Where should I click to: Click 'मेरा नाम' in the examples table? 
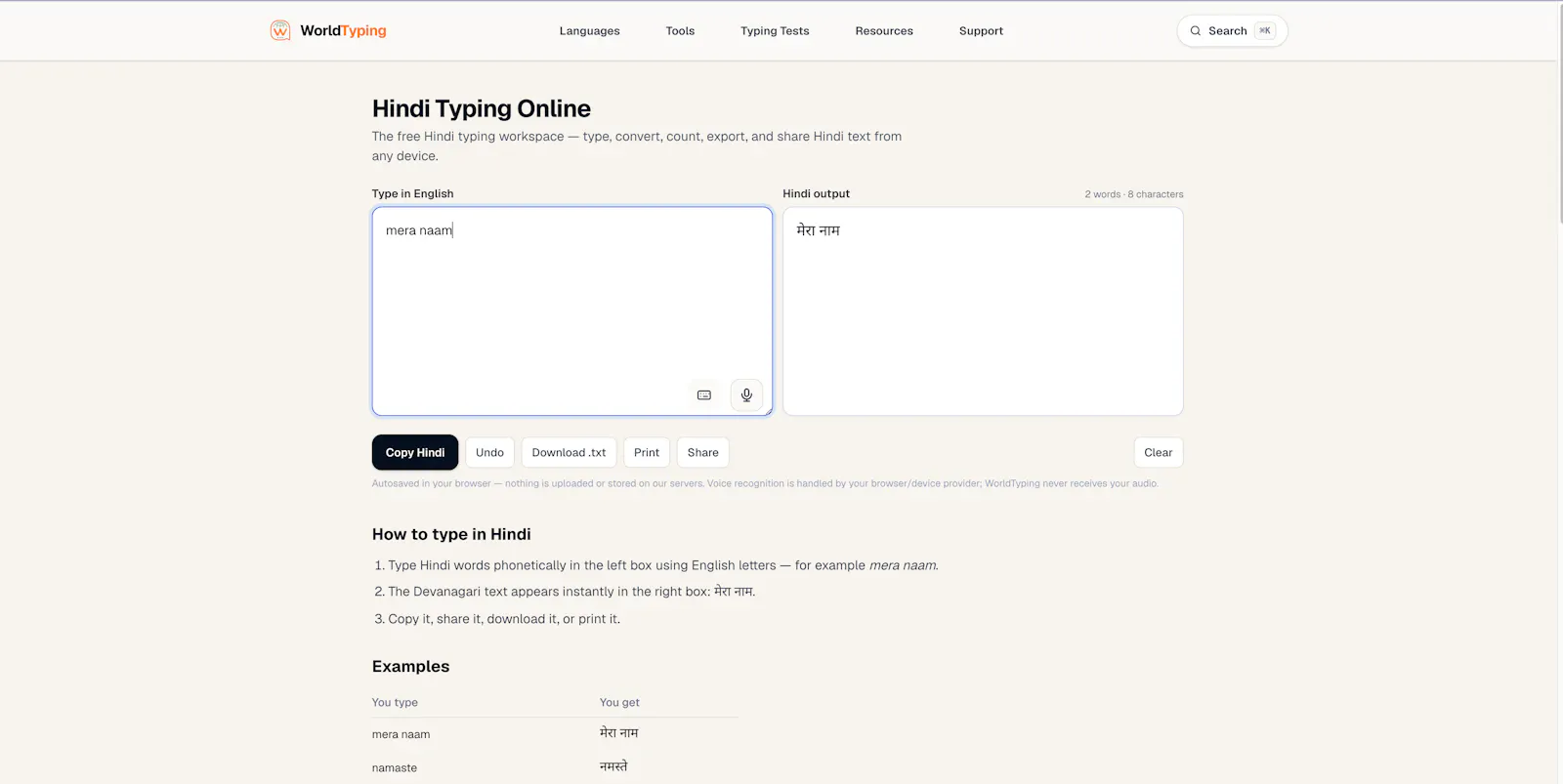(x=618, y=732)
